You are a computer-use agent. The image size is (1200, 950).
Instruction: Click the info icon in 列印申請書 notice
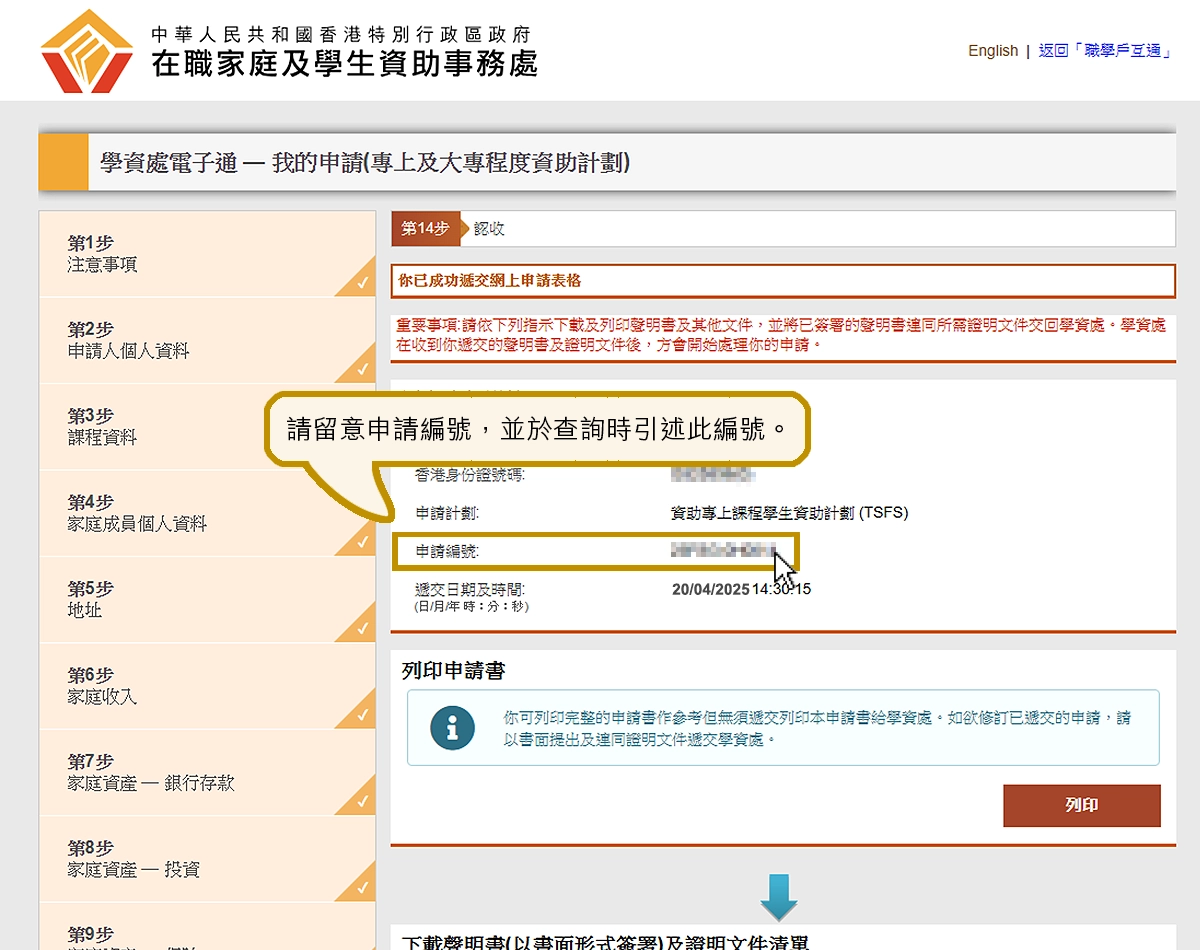(452, 727)
